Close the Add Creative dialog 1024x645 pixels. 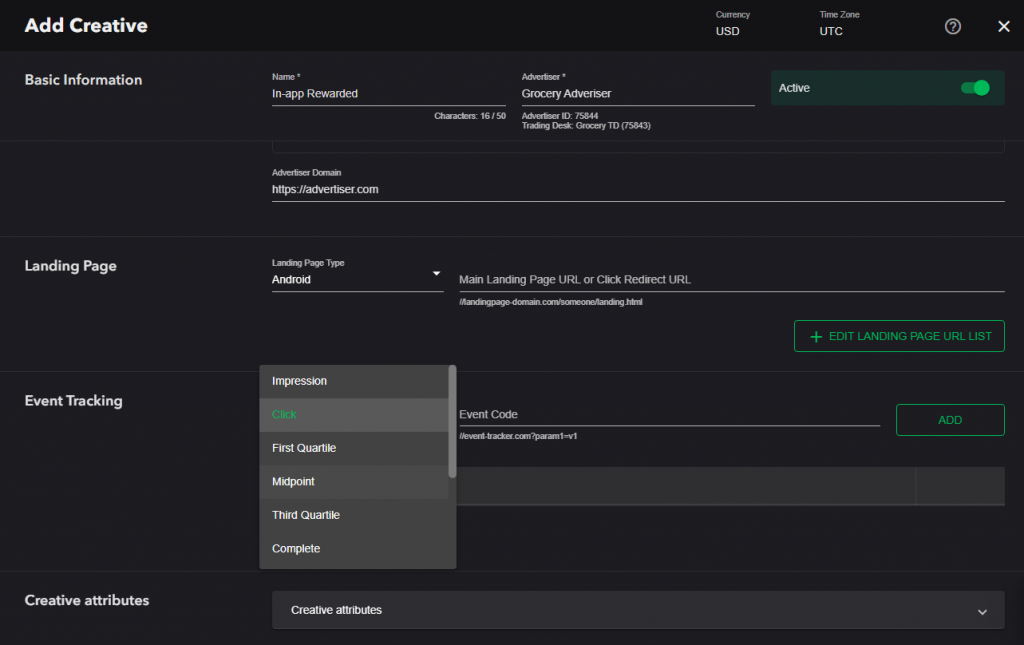pos(1004,27)
